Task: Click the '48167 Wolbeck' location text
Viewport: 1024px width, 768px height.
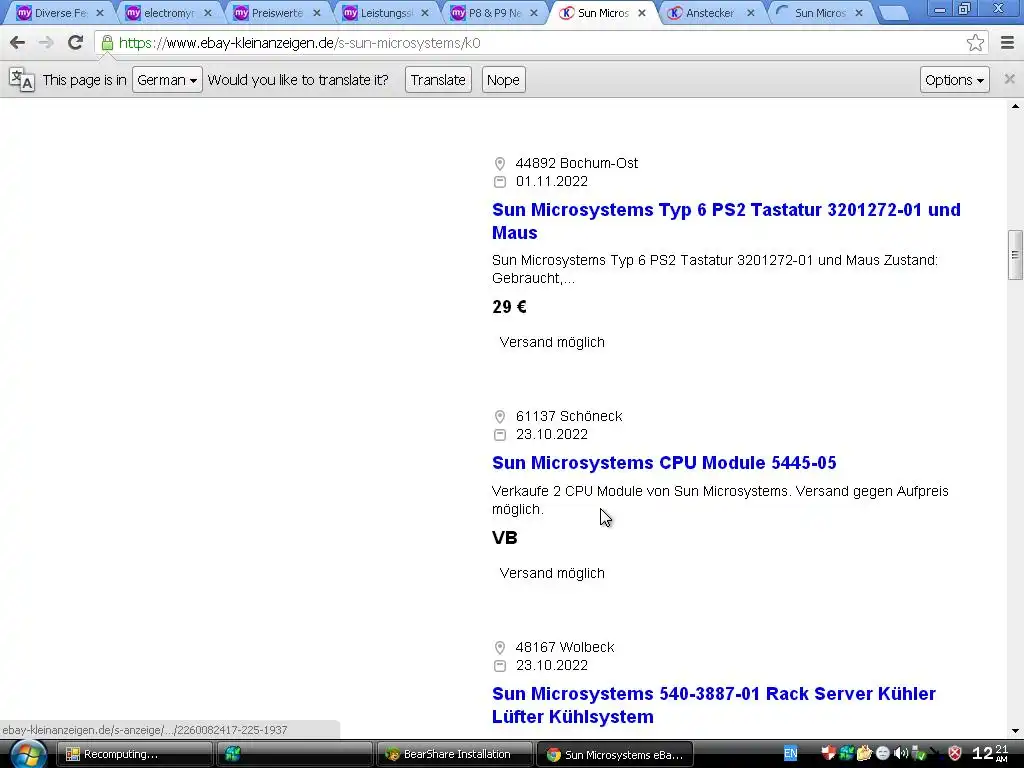Action: pos(565,647)
